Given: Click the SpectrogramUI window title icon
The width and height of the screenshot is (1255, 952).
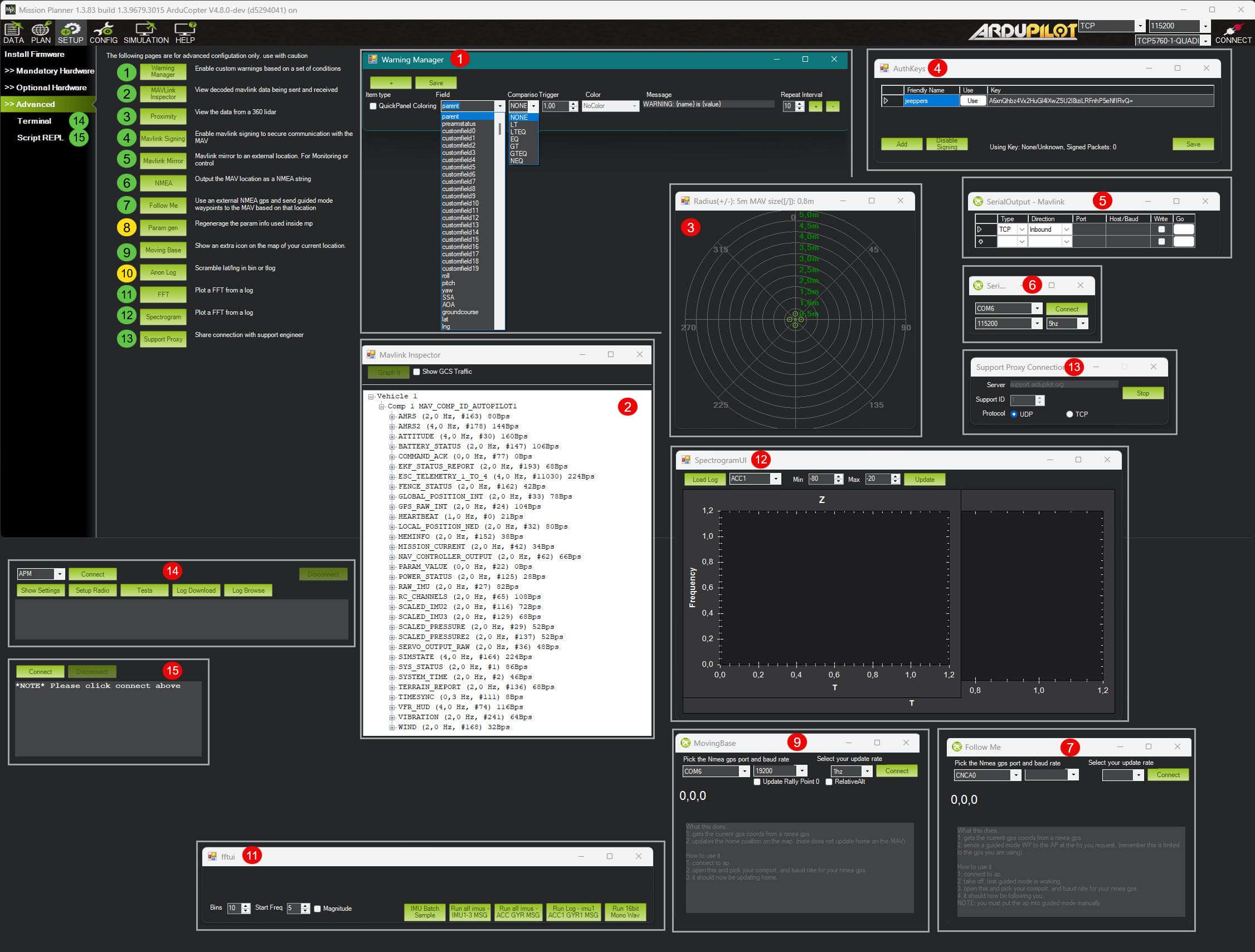Looking at the screenshot, I should (685, 460).
